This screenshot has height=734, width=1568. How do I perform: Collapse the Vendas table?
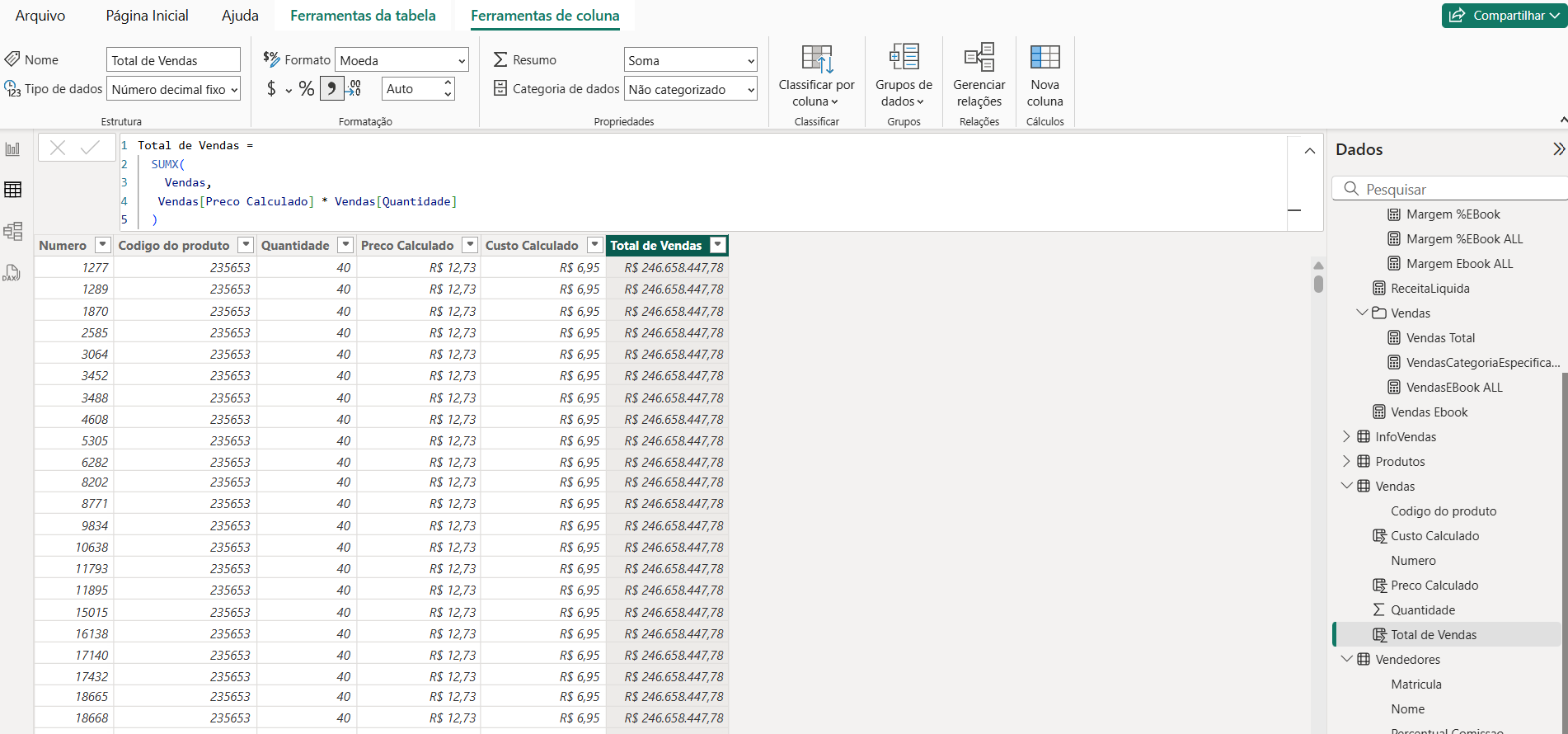[x=1346, y=486]
